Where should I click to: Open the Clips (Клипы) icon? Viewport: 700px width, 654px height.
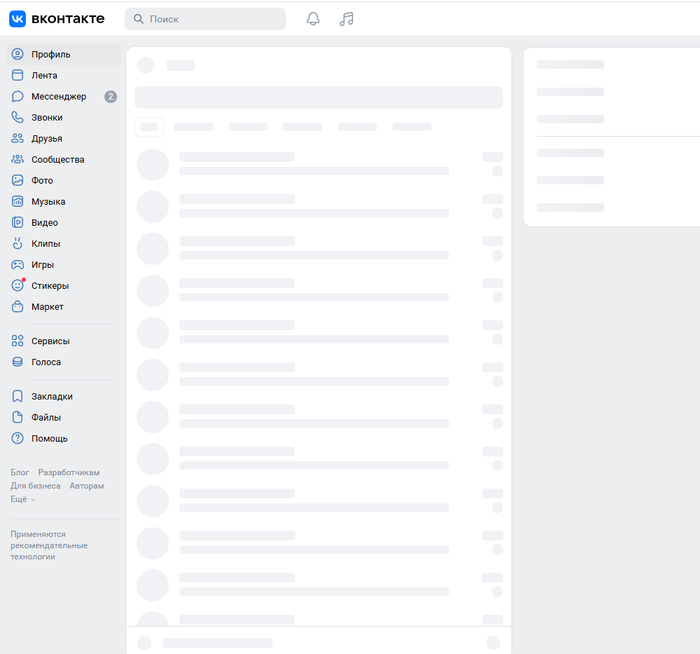tap(17, 244)
